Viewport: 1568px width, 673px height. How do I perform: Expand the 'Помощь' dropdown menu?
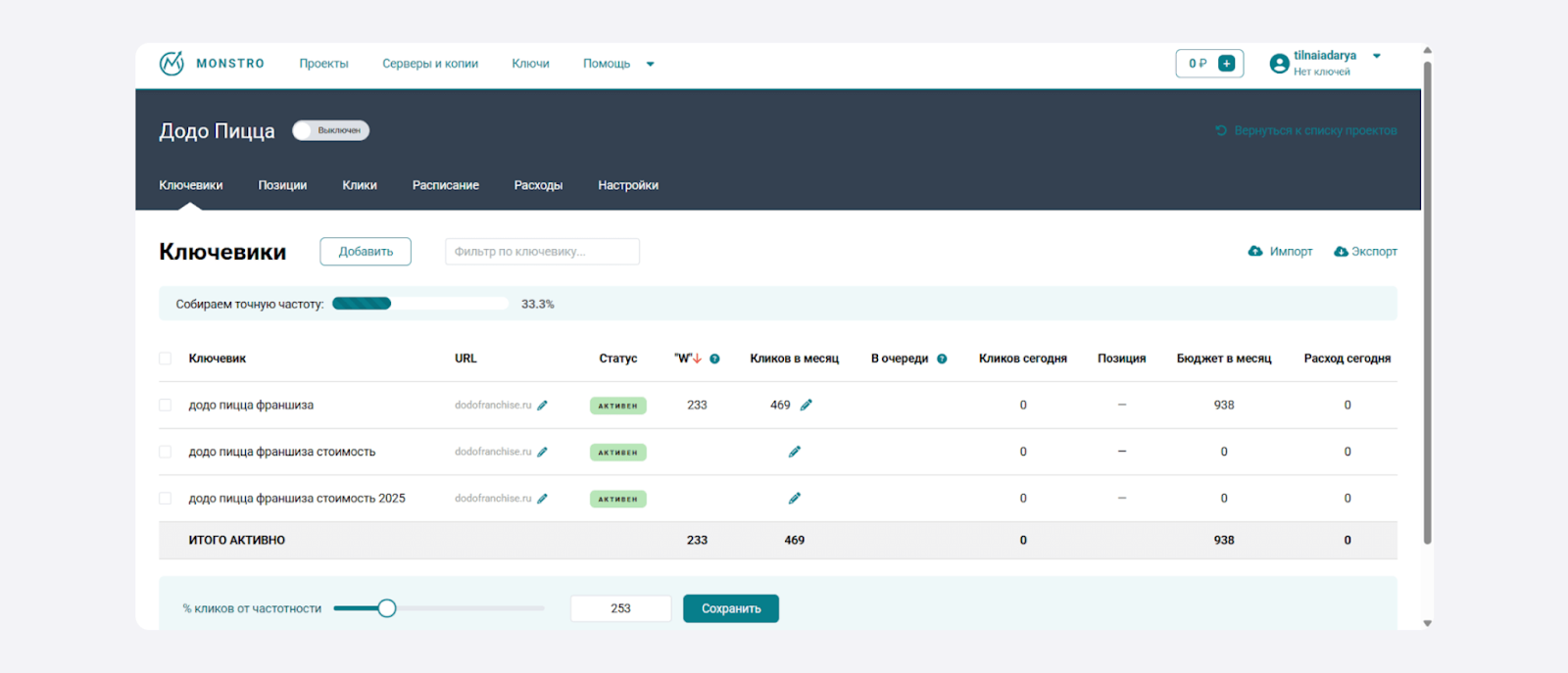[650, 65]
